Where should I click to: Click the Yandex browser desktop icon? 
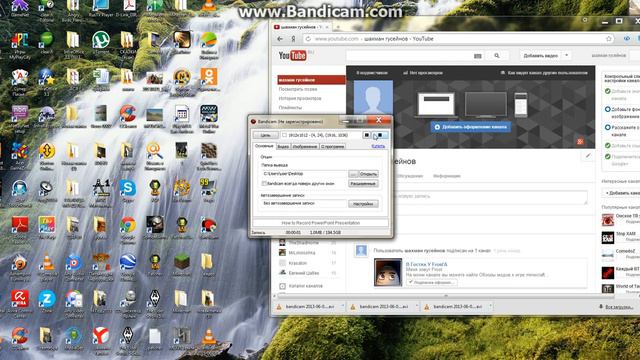click(100, 336)
